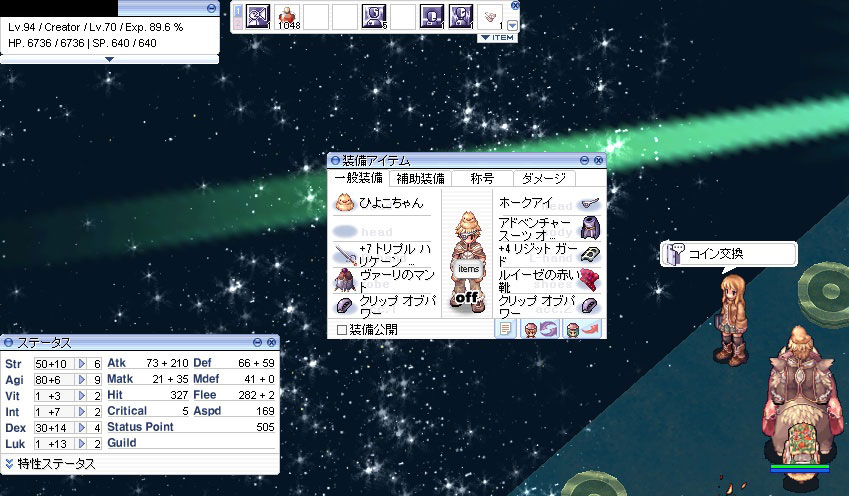Screen dimensions: 849x496
Task: Raise Luk using its arrow
Action: [x=82, y=444]
